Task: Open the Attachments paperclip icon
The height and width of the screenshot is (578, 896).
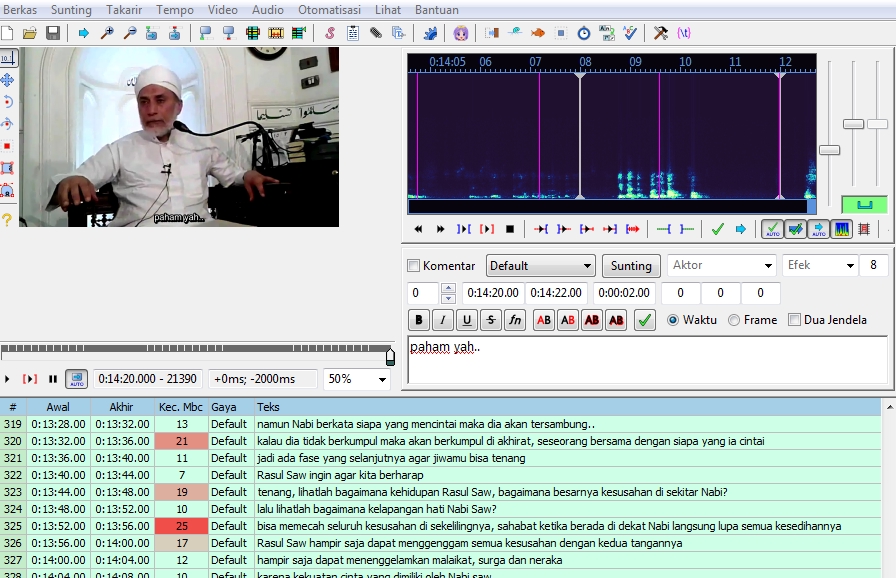Action: pyautogui.click(x=375, y=33)
